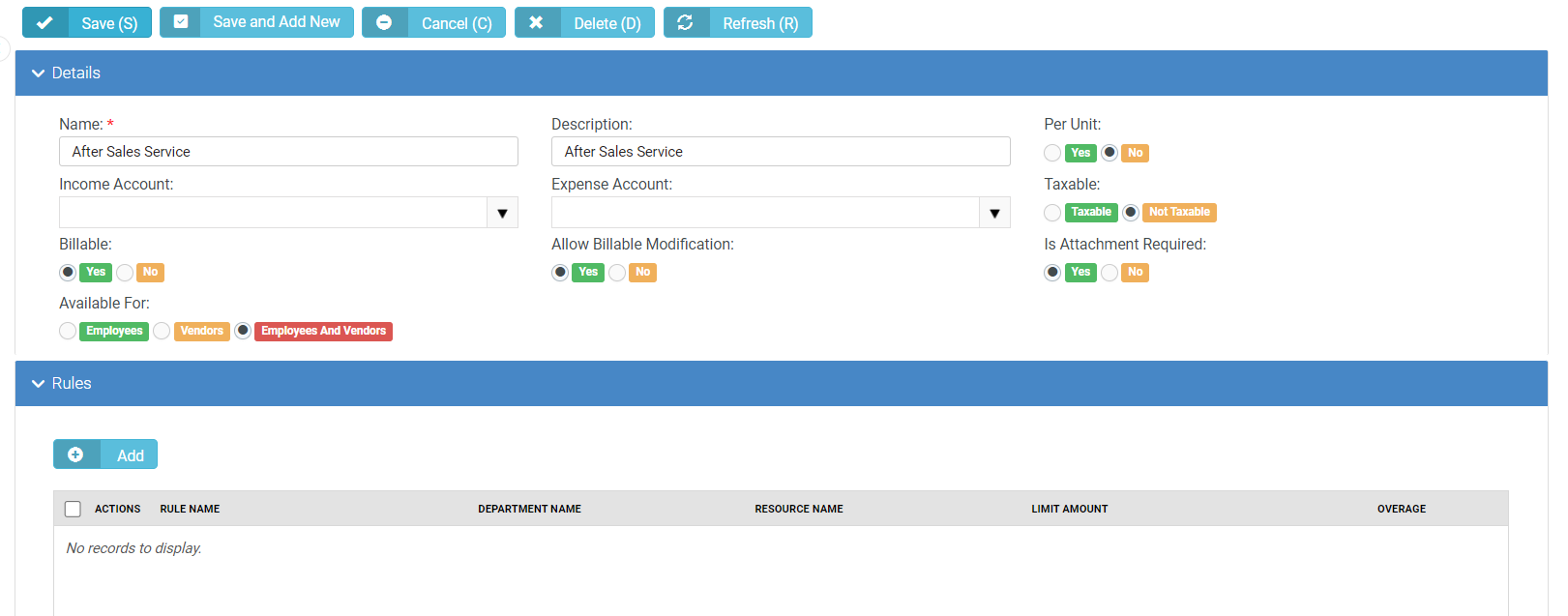This screenshot has width=1568, height=616.
Task: Select Yes for Per Unit
Action: (x=1052, y=153)
